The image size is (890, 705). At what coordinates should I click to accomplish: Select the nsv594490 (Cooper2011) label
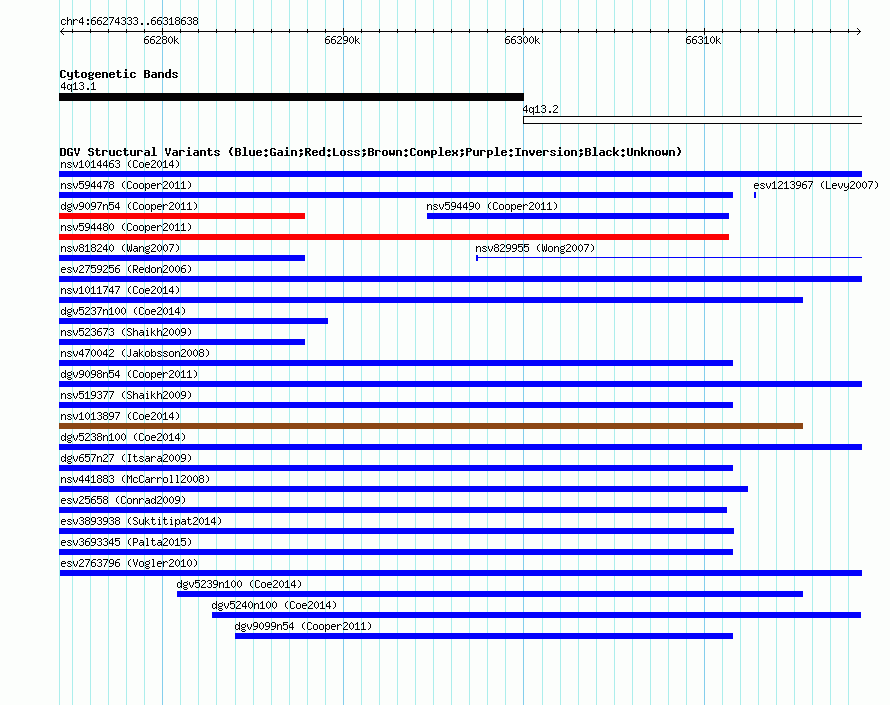(x=492, y=206)
